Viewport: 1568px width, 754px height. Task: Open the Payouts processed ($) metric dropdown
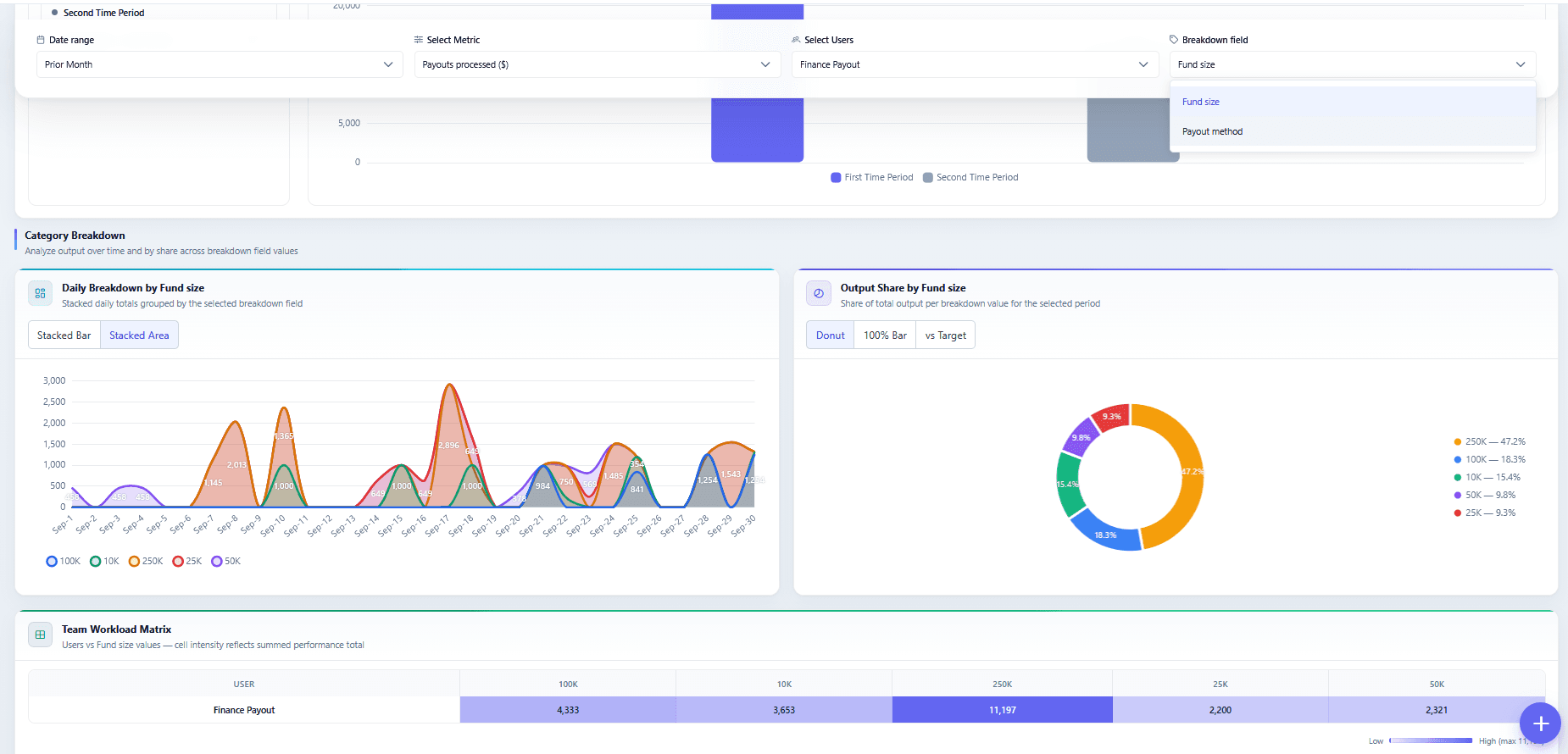(597, 64)
